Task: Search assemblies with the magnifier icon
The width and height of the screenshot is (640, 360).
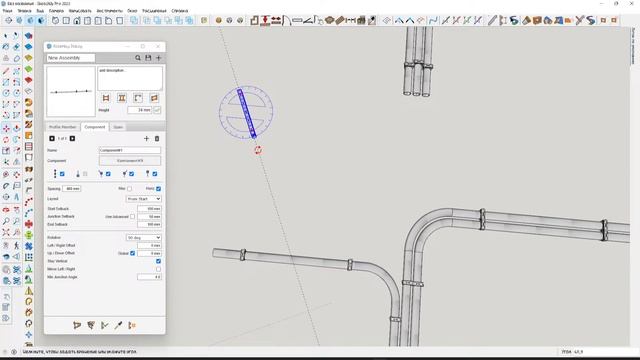Action: 138,58
